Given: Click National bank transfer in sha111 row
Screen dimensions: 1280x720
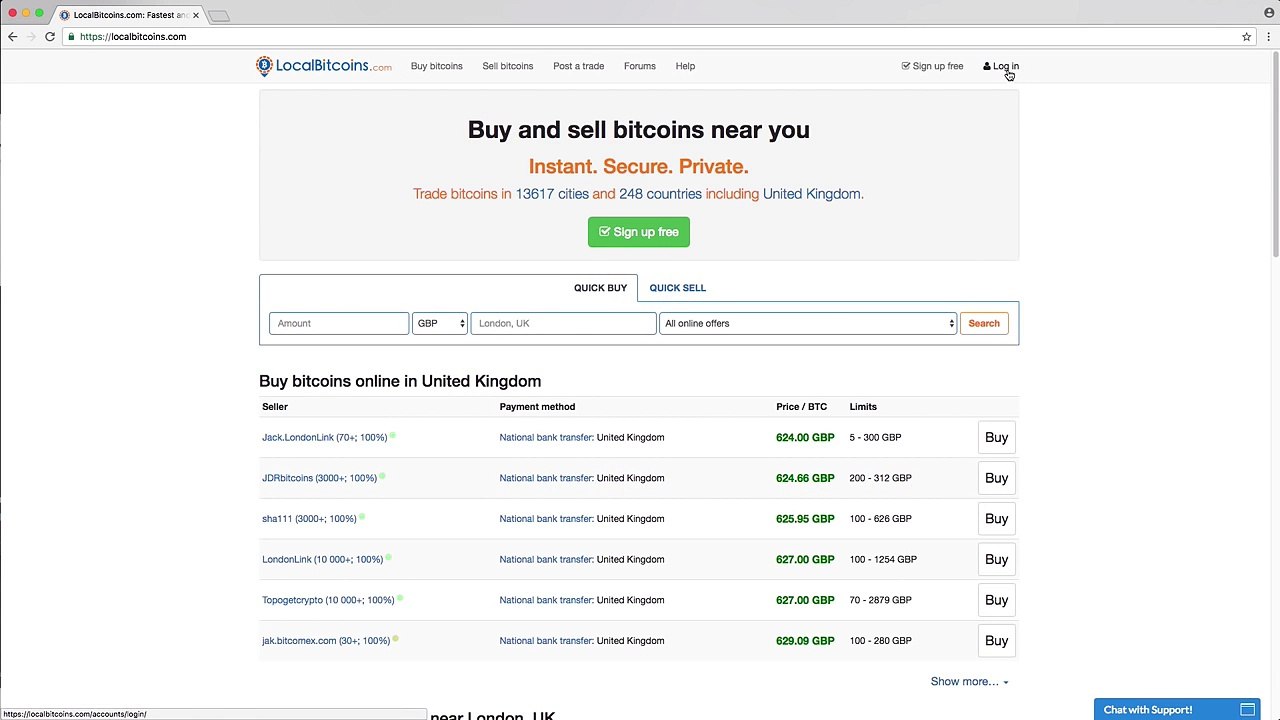Looking at the screenshot, I should pos(546,519).
